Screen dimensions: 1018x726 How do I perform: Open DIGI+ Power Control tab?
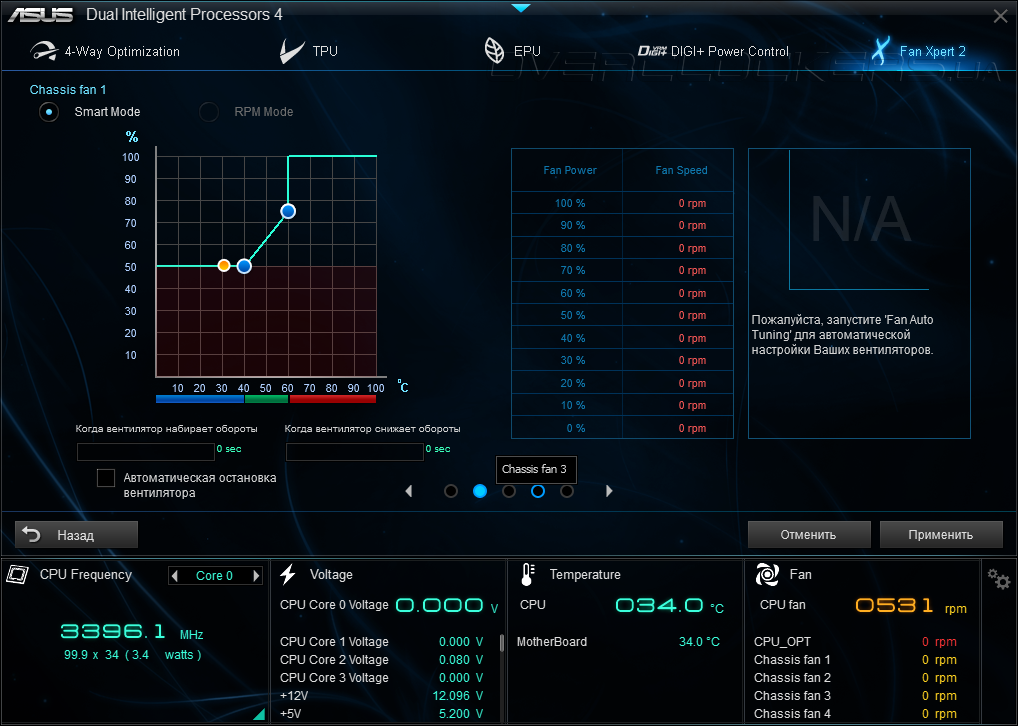click(713, 51)
